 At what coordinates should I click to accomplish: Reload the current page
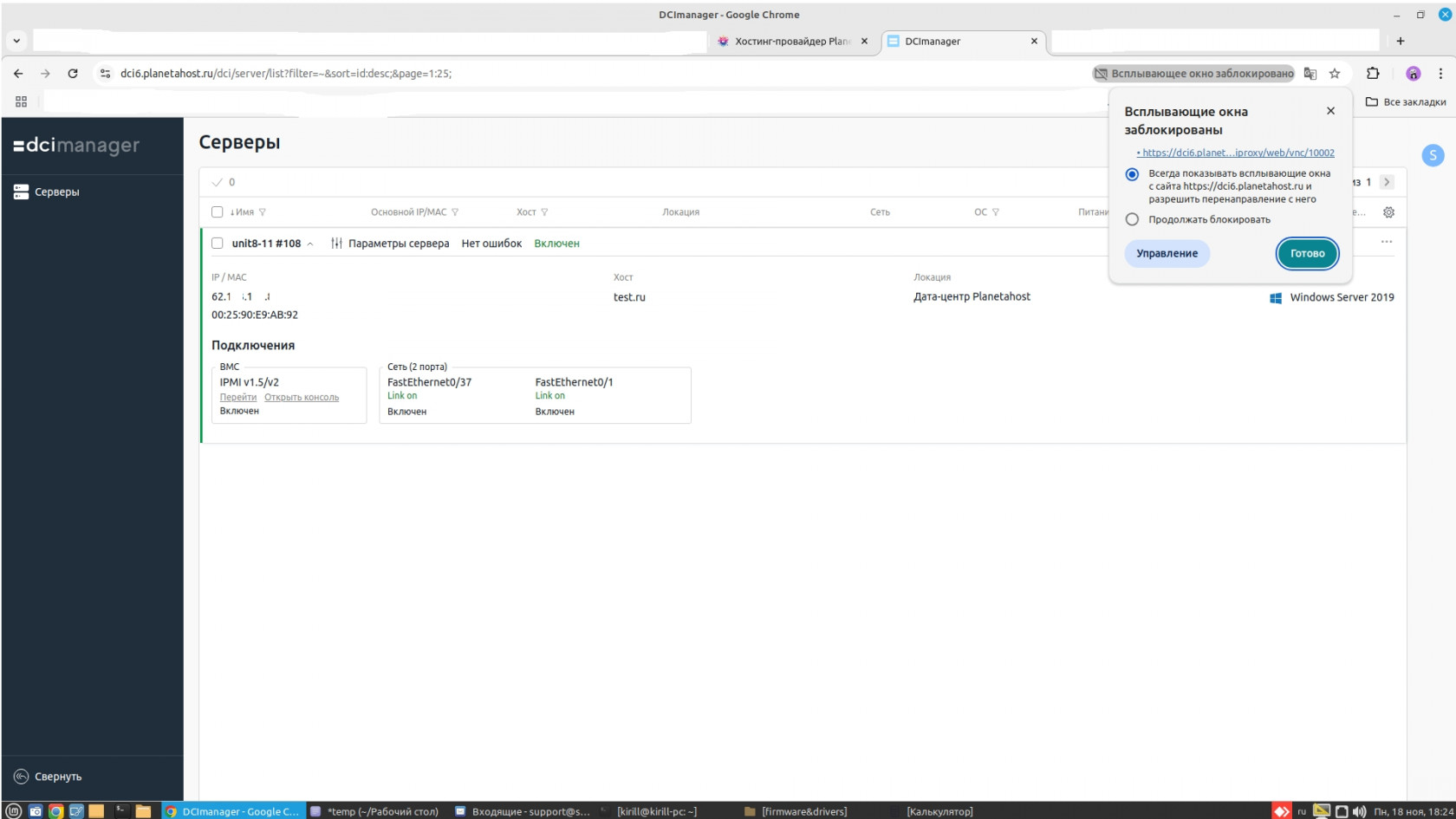(x=73, y=74)
